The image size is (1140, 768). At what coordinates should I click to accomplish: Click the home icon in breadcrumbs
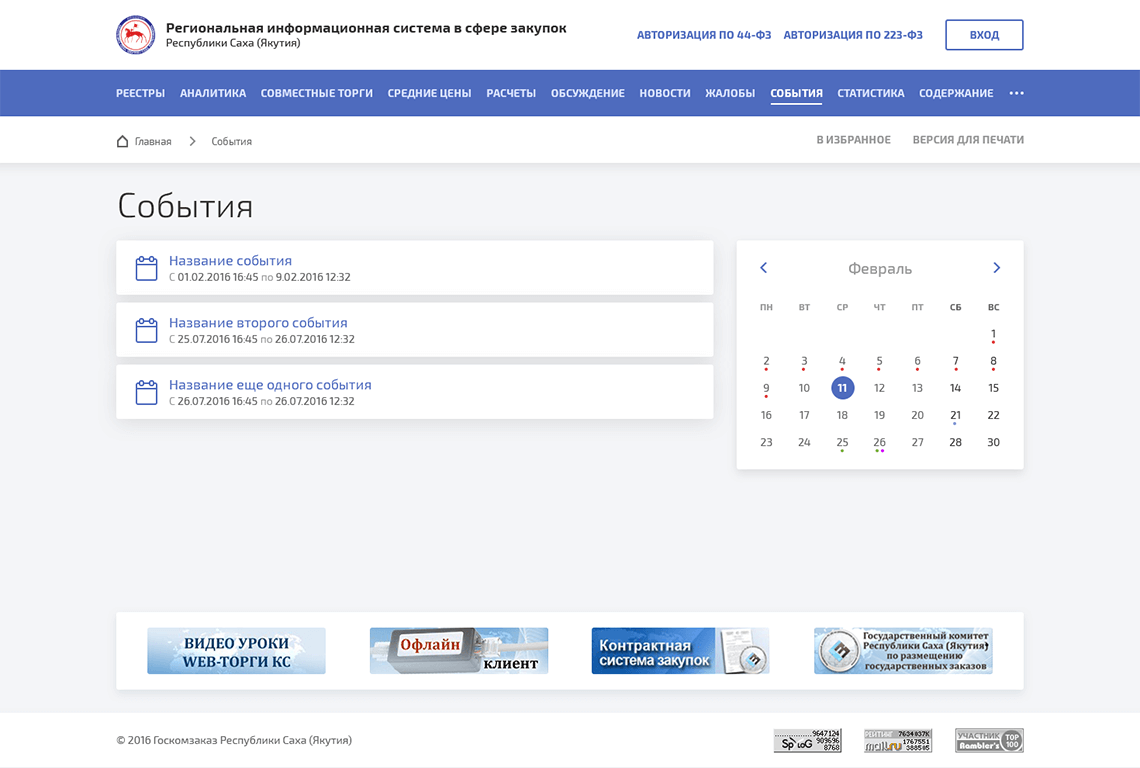coord(123,141)
